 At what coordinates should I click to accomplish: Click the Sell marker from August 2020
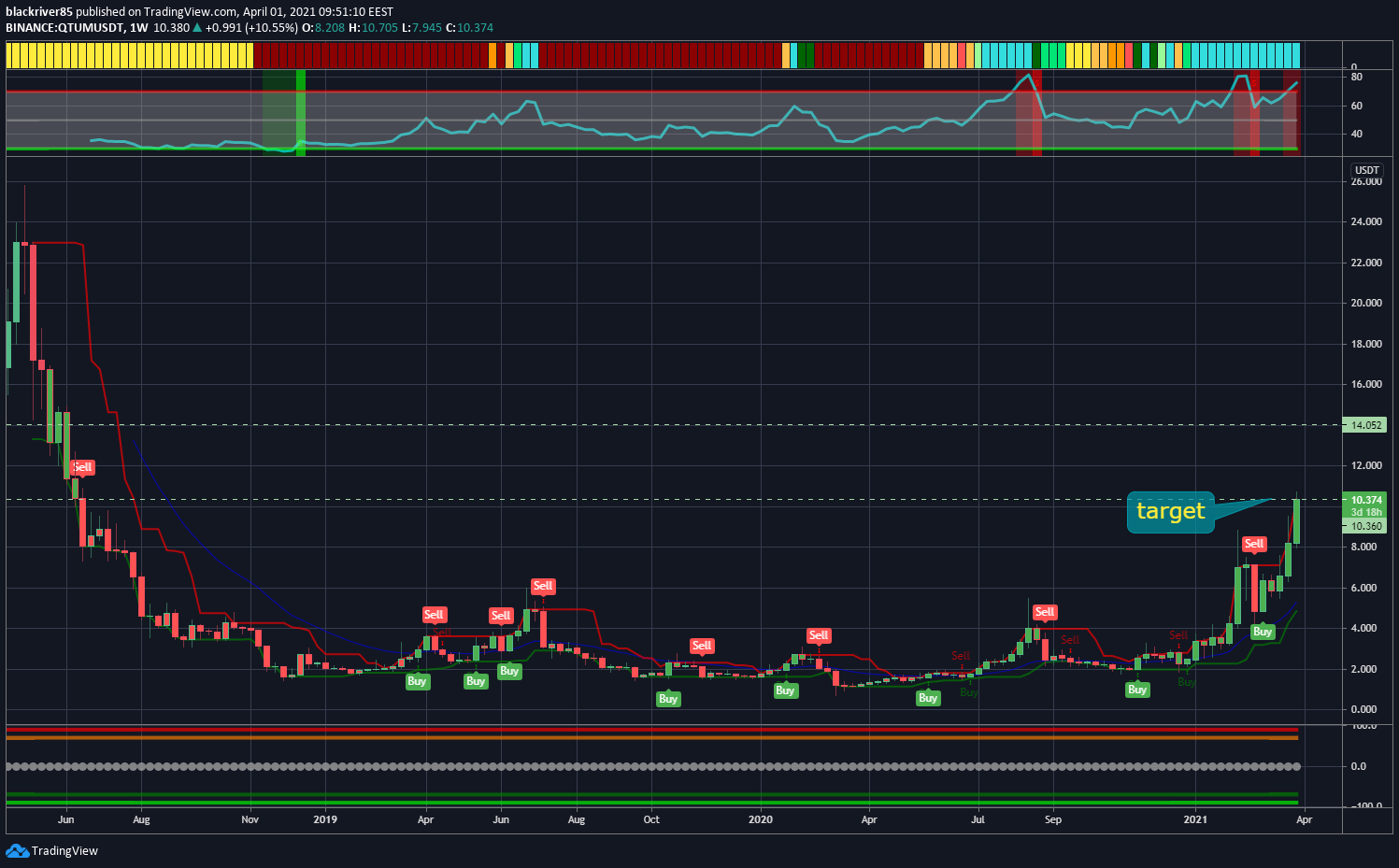point(1045,613)
